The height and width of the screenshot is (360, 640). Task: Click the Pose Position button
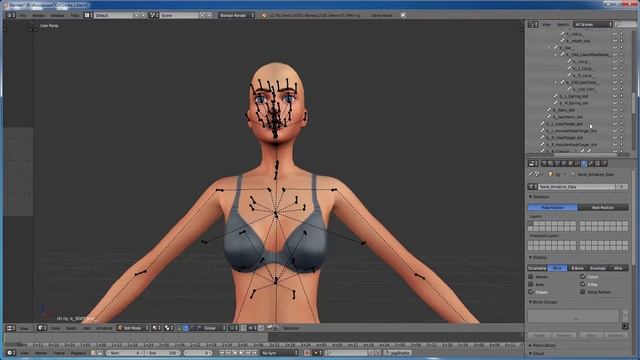[x=553, y=207]
